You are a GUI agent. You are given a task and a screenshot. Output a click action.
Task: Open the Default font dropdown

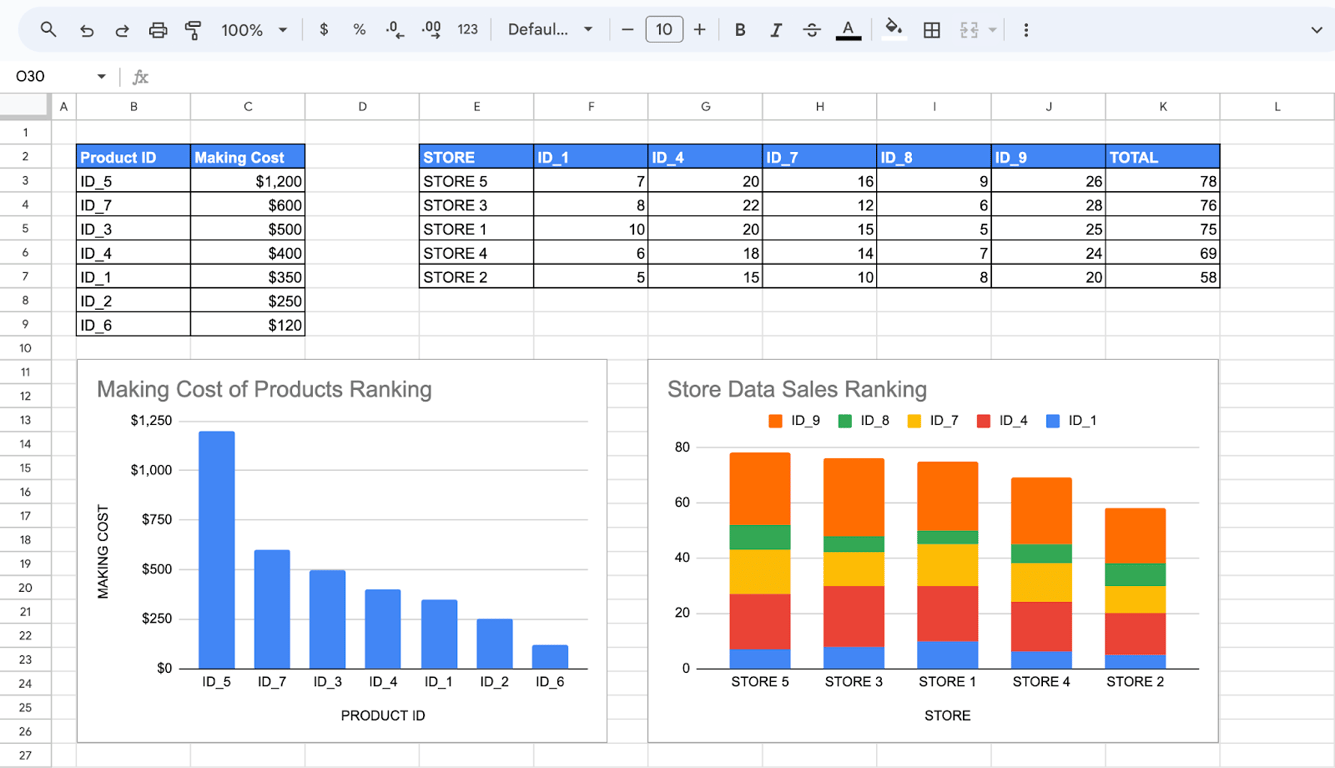(x=550, y=30)
